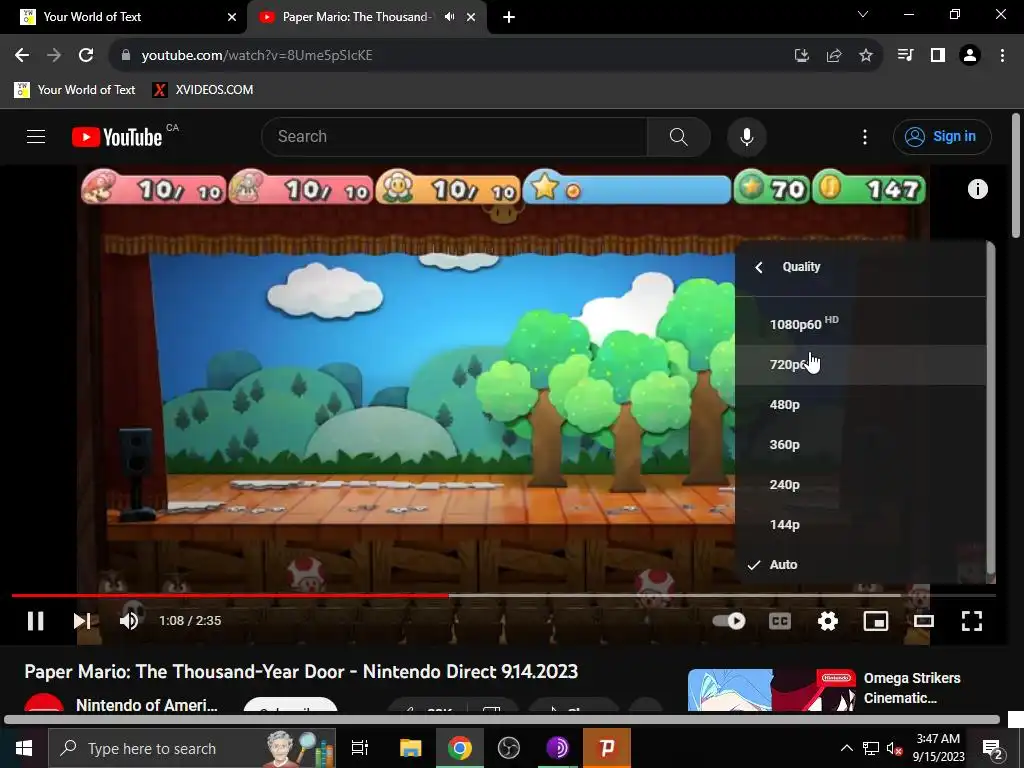
Task: Open the Windows Start menu
Action: pos(24,748)
